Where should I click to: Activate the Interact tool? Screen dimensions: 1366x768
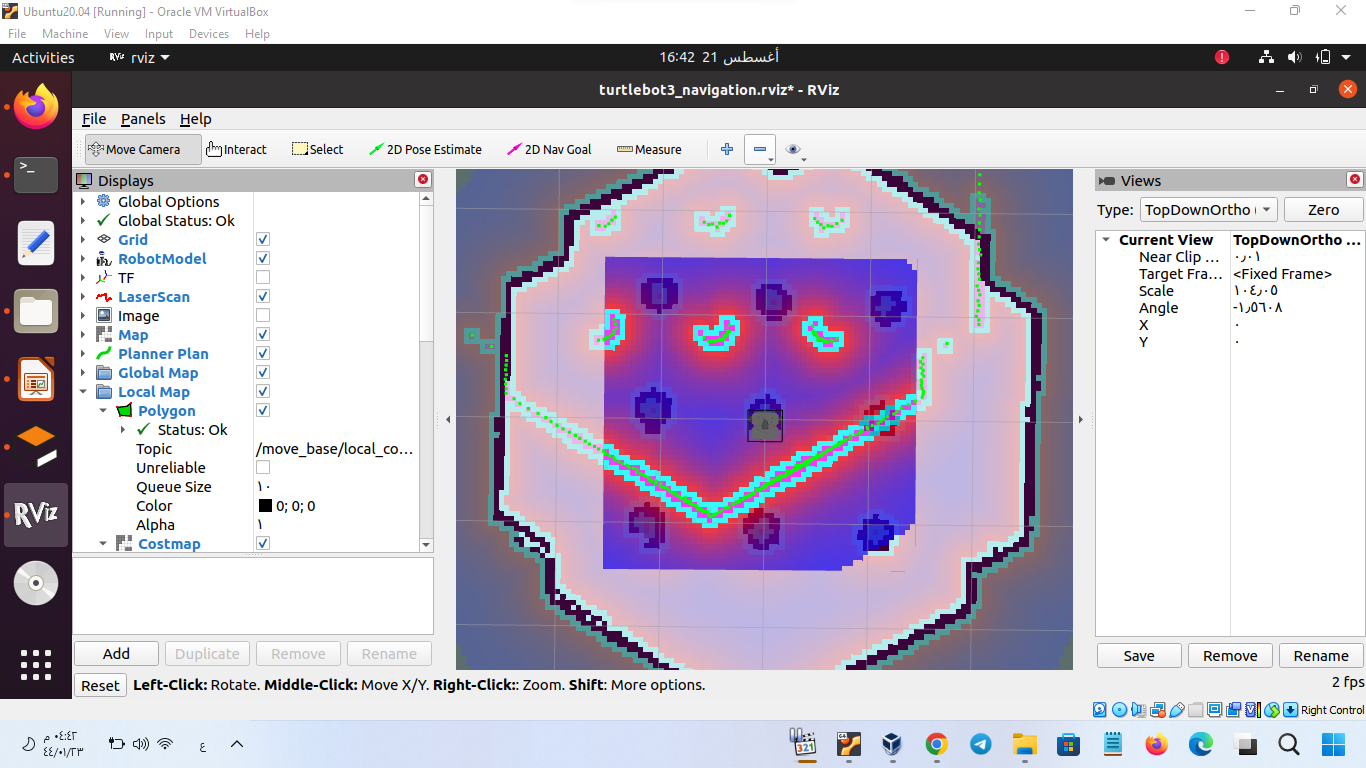click(x=236, y=150)
